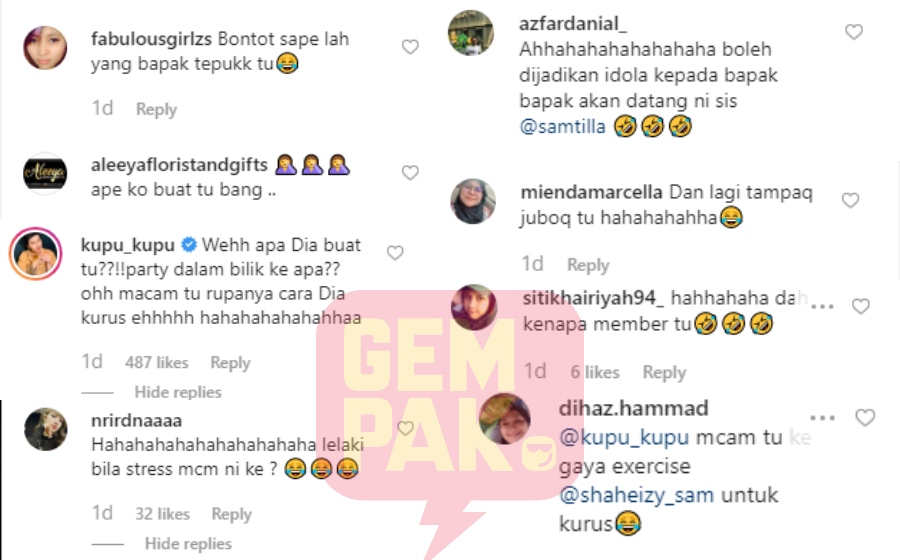
Task: Open @shaheizy_sam mention link
Action: 637,495
